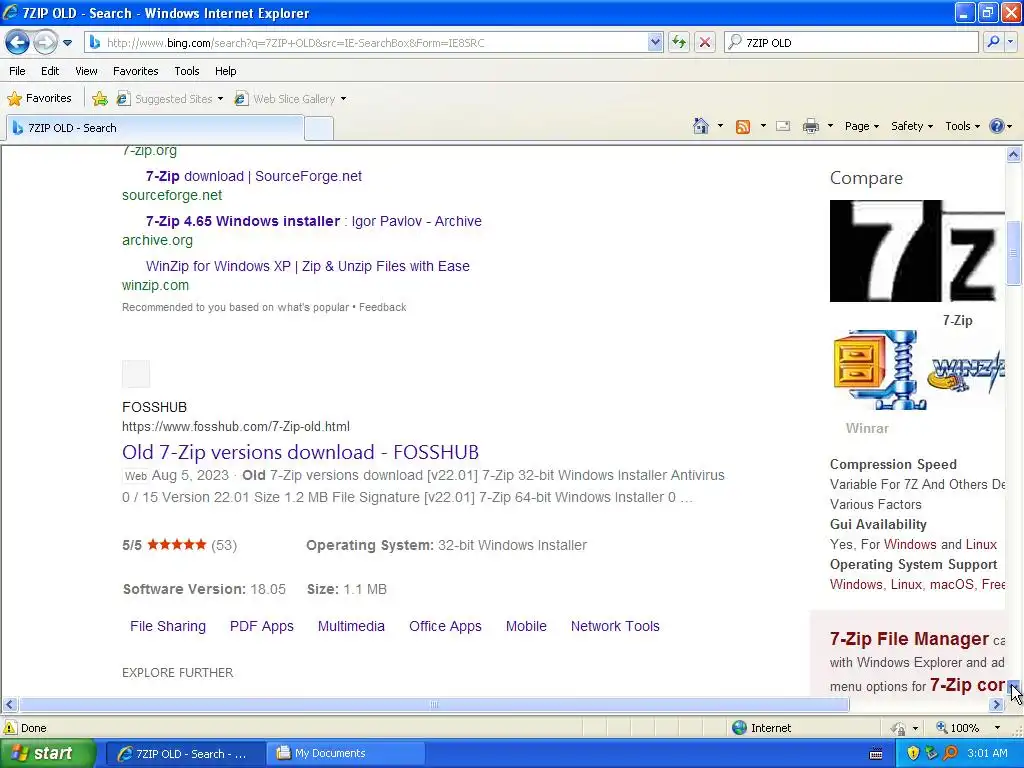Click the macOS link in Operating System Support
This screenshot has width=1024, height=768.
point(952,584)
